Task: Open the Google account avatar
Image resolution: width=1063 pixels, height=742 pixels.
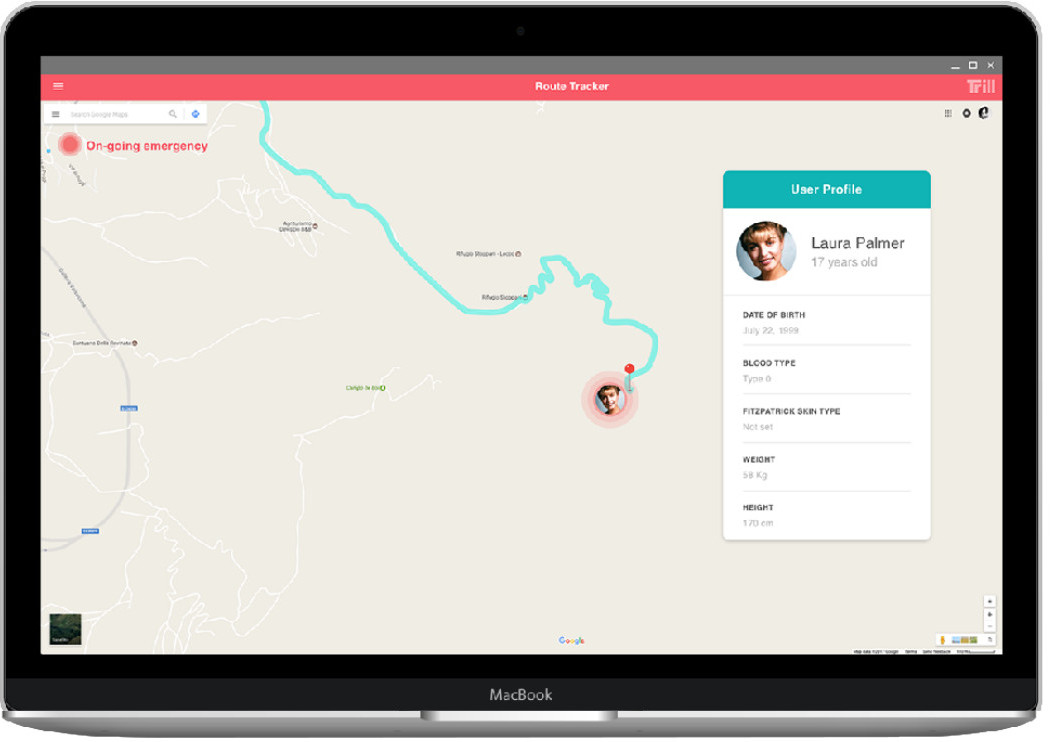Action: point(984,112)
